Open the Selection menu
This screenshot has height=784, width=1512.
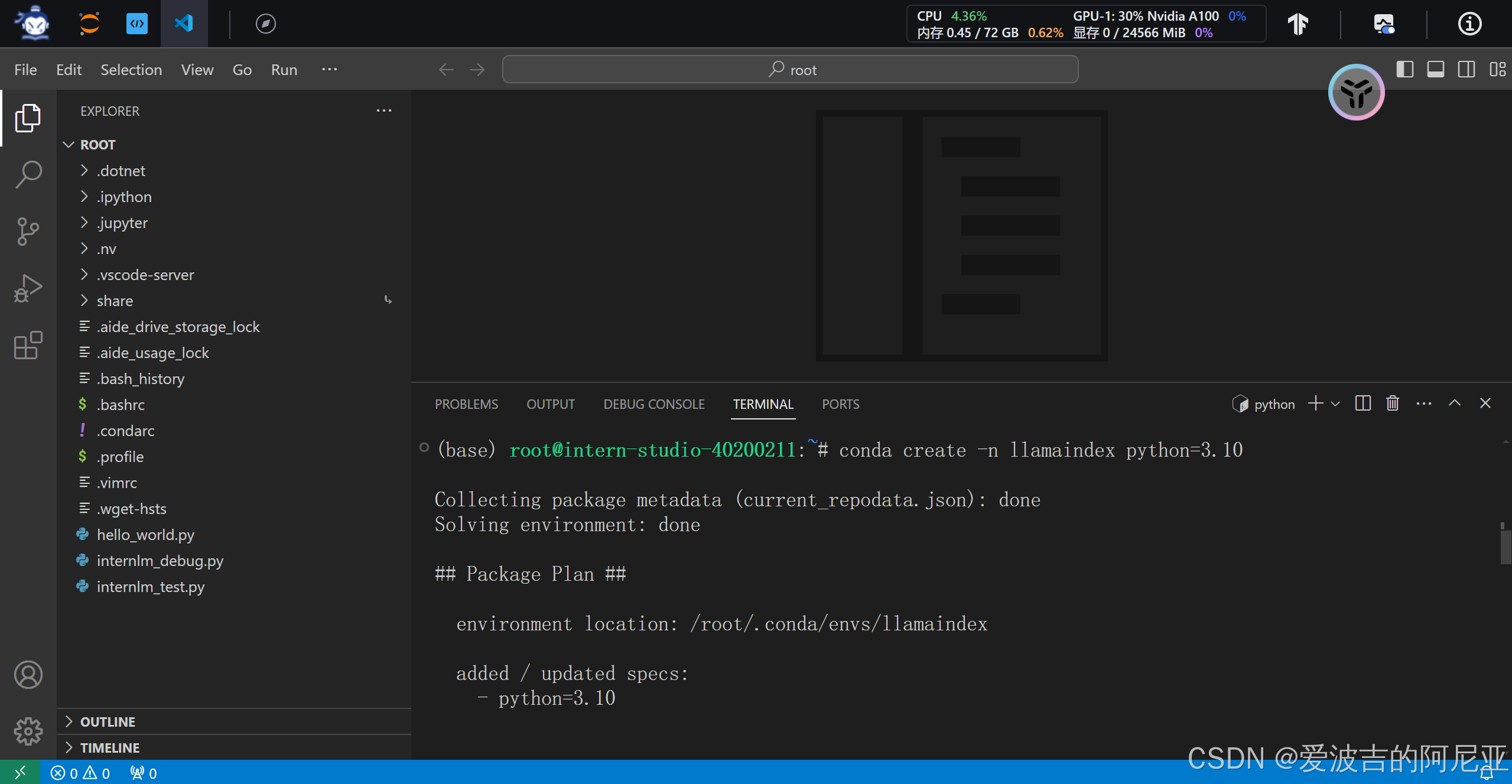point(131,70)
